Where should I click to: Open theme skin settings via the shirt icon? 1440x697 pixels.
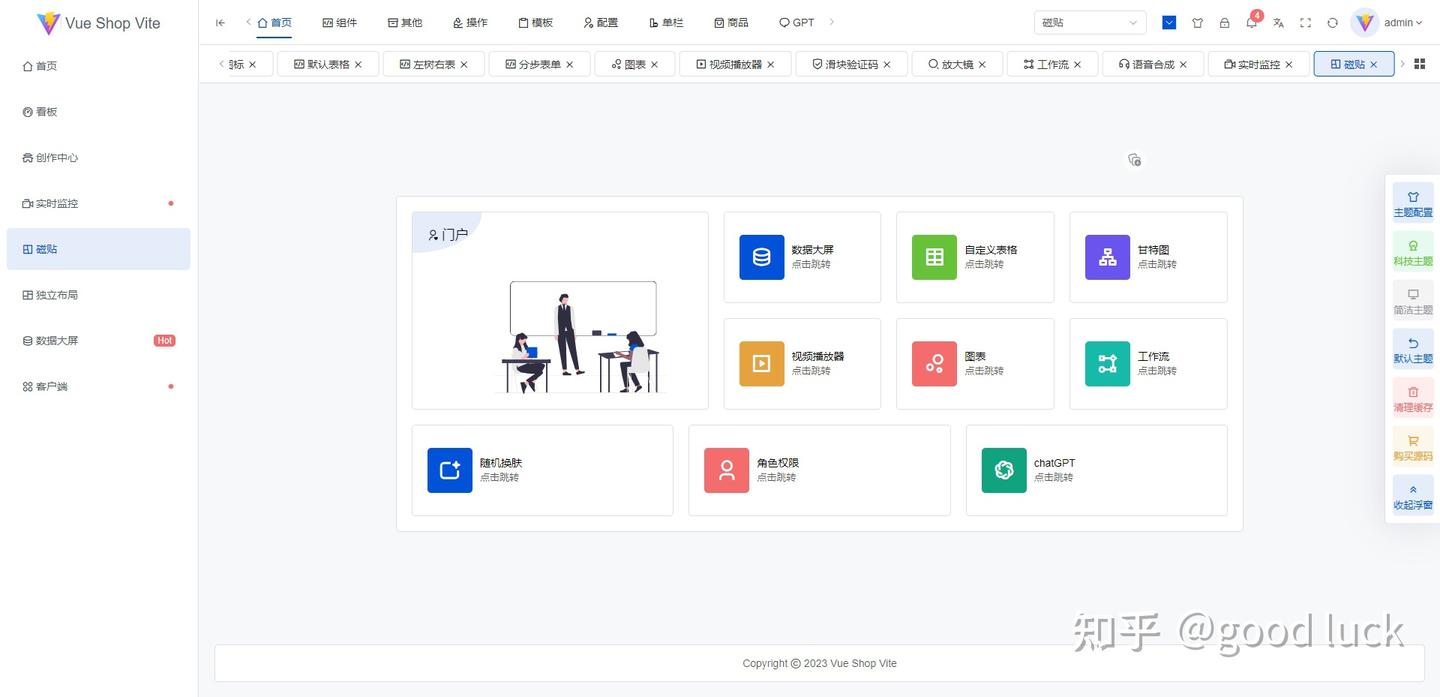pyautogui.click(x=1197, y=21)
